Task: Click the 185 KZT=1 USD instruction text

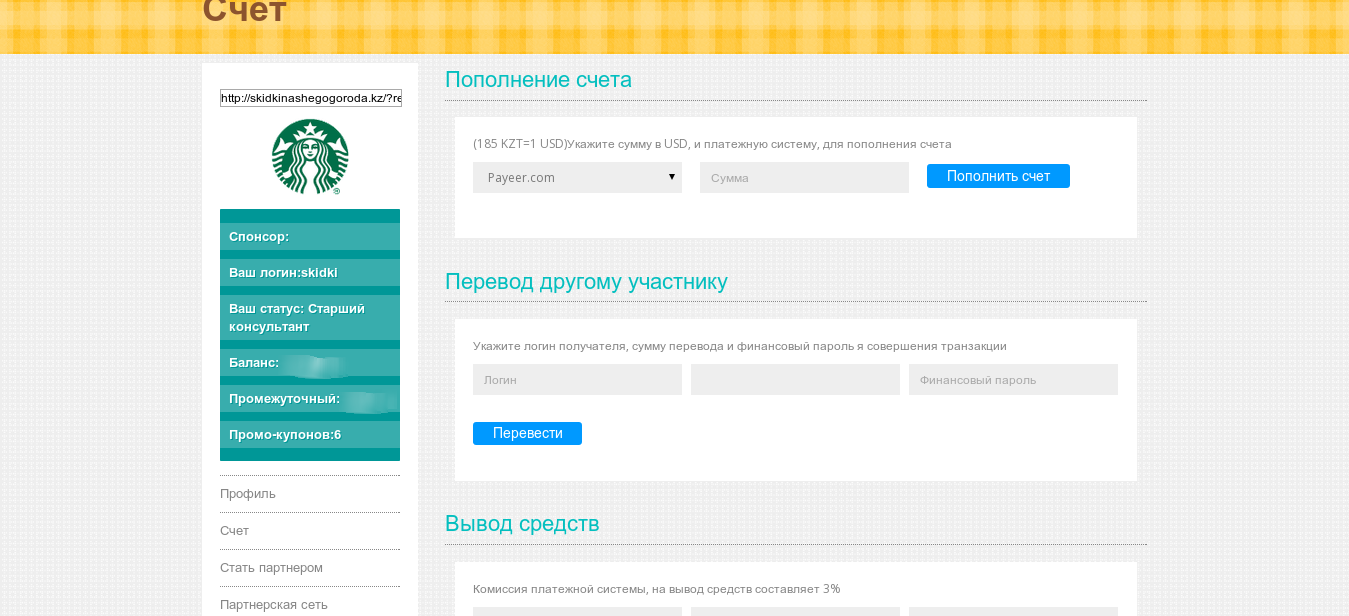Action: [712, 144]
